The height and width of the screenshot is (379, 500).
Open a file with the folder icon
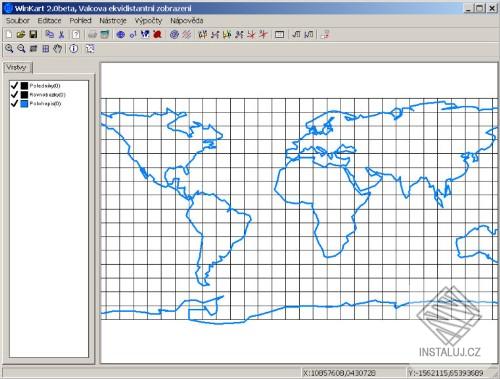click(x=21, y=34)
